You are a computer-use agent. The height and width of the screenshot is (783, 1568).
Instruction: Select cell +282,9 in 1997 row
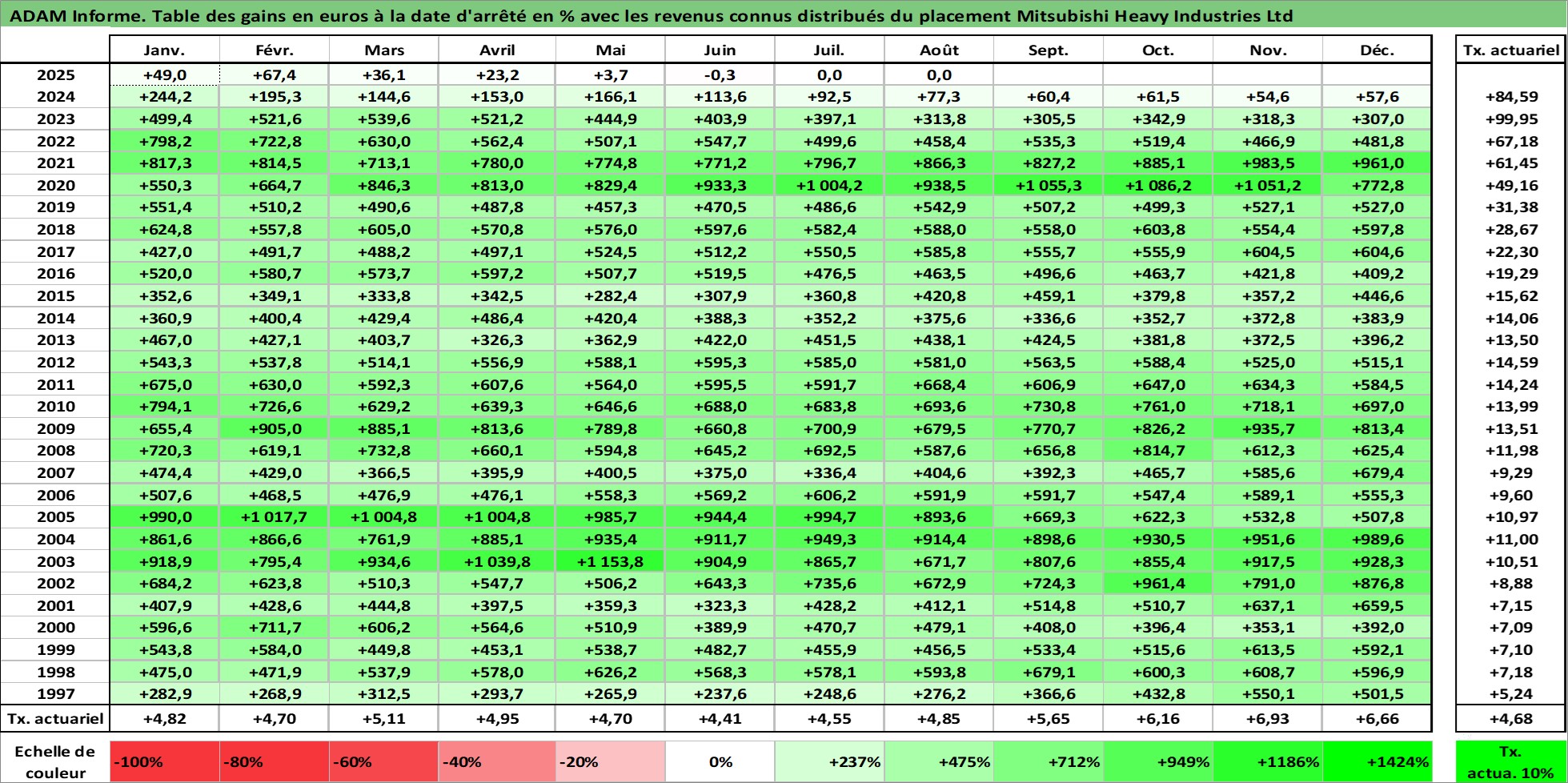point(164,694)
